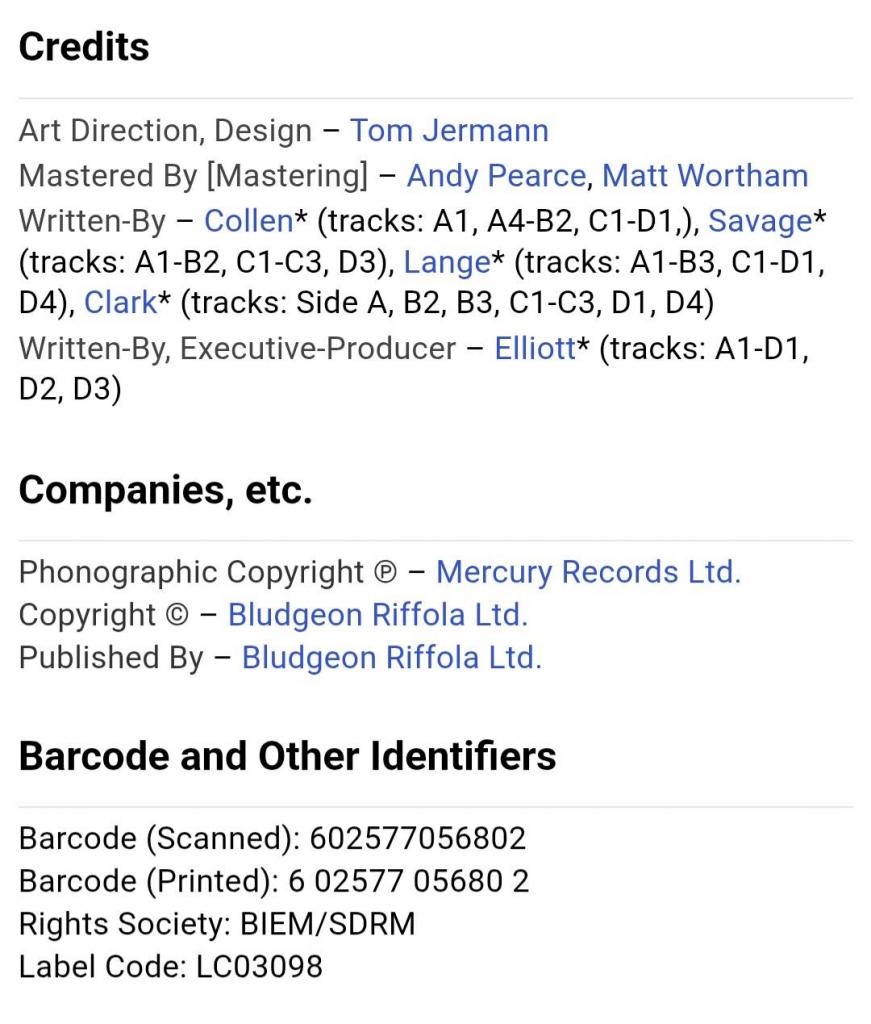
Task: Open the Mercury Records Ltd. link
Action: (x=588, y=572)
